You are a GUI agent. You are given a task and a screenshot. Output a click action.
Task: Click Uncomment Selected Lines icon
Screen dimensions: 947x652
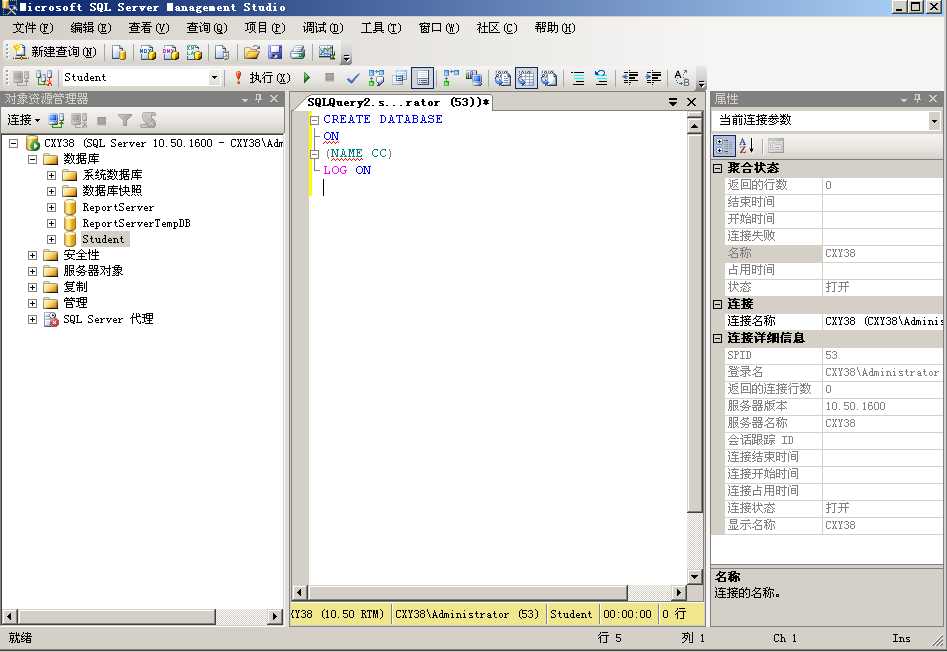coord(601,77)
